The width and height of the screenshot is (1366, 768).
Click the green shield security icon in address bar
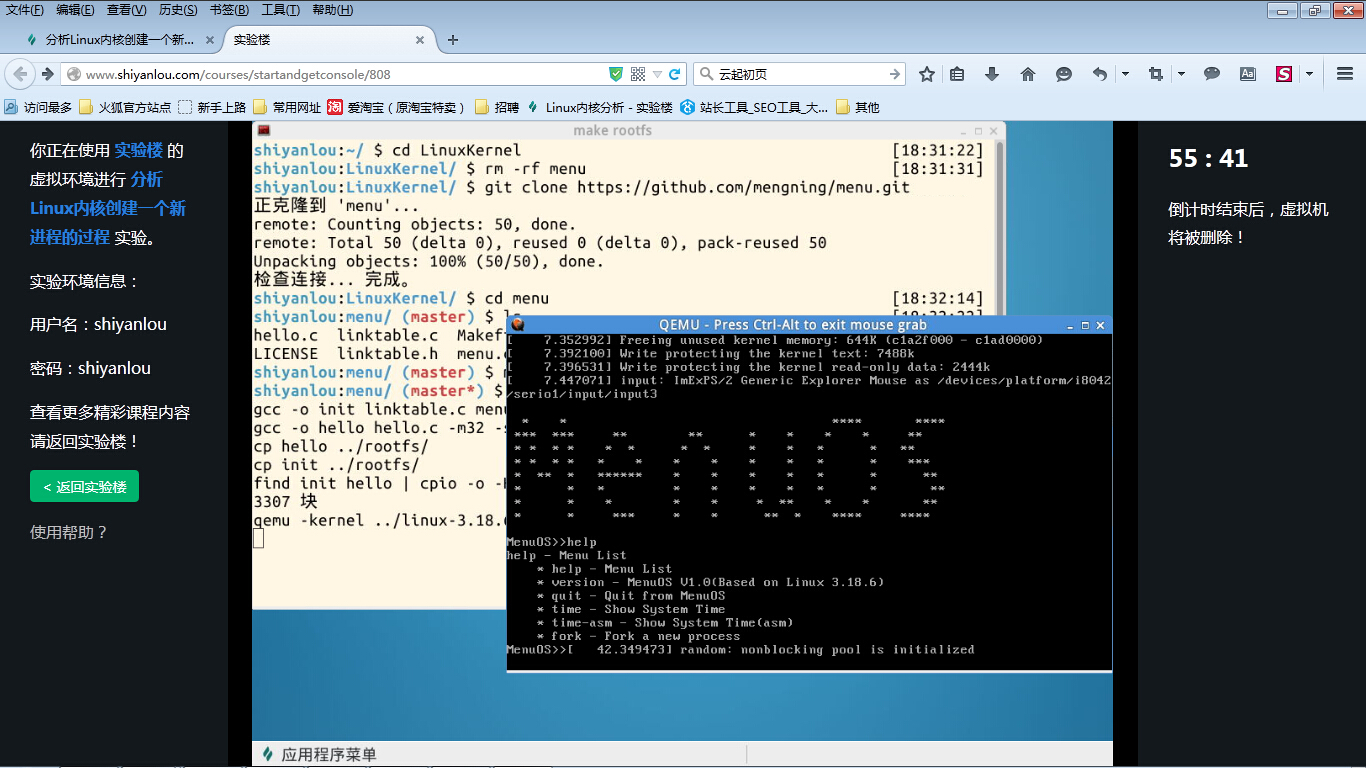tap(617, 74)
